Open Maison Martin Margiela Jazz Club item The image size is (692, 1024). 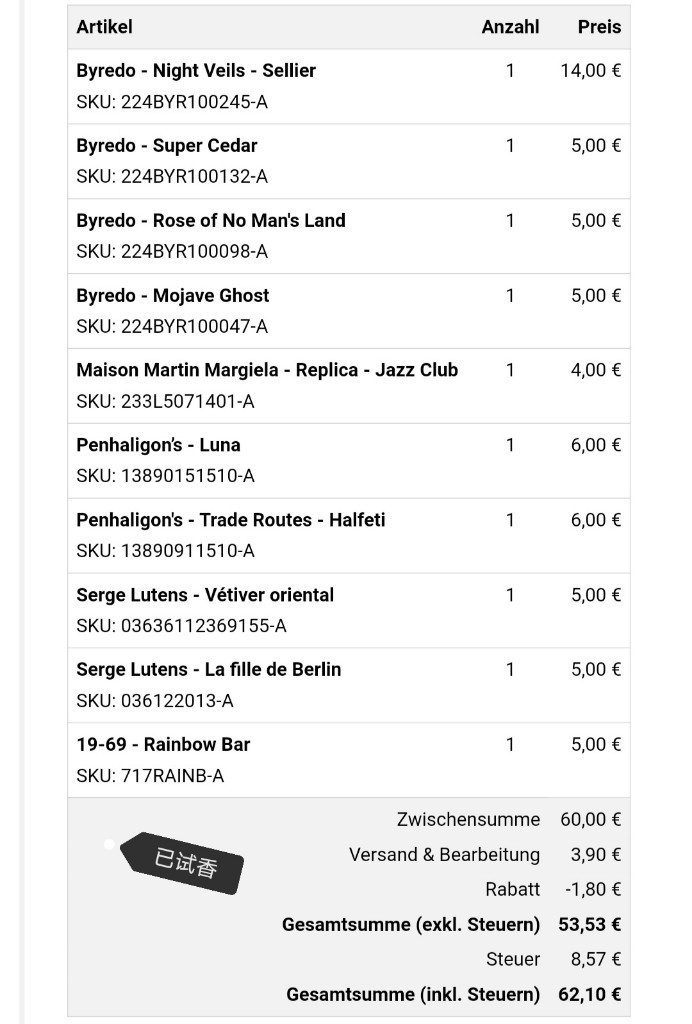267,370
